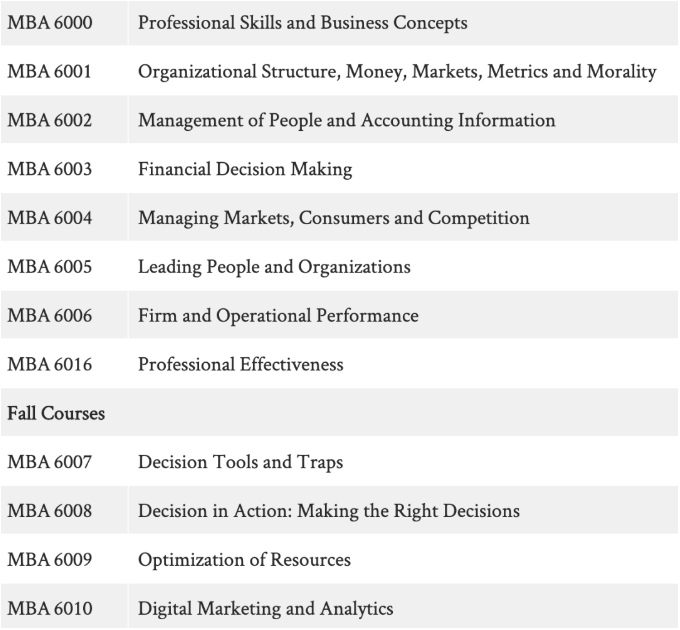680x630 pixels.
Task: Click the MBA 6007 course code
Action: (x=50, y=462)
